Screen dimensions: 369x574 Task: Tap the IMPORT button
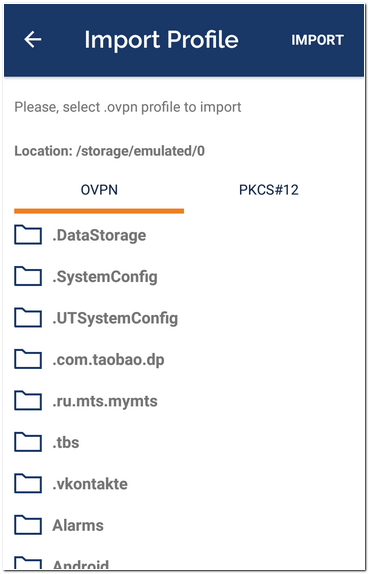coord(317,40)
